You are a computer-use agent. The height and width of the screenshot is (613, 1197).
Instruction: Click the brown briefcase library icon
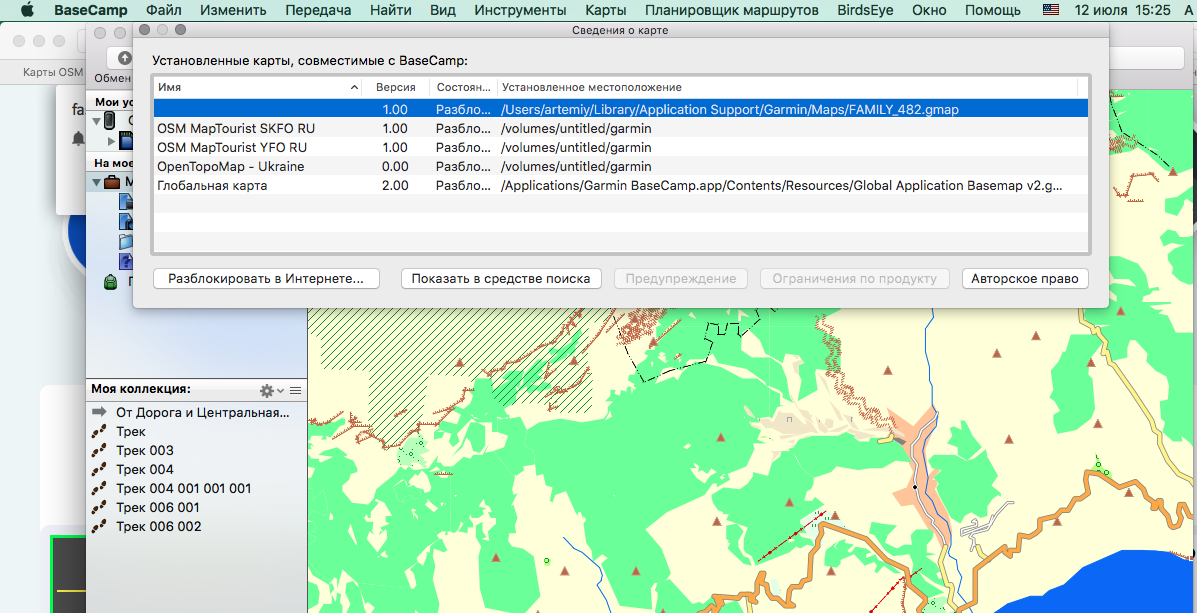[x=111, y=182]
